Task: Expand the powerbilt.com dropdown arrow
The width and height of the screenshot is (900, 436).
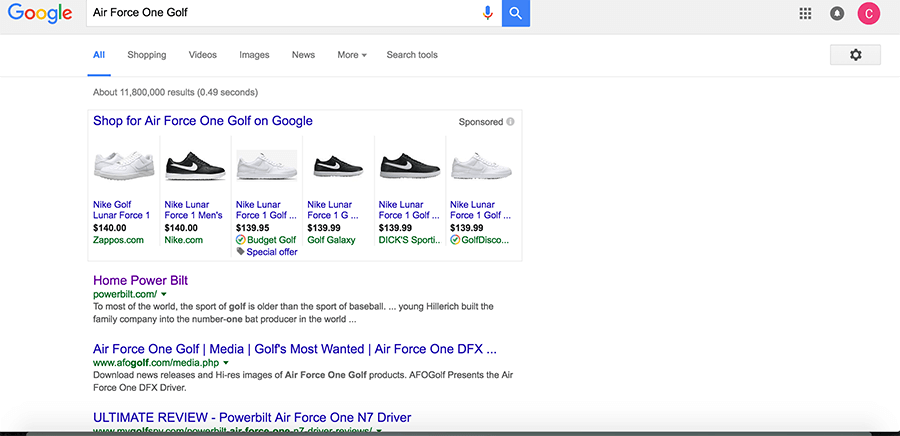Action: click(x=164, y=294)
